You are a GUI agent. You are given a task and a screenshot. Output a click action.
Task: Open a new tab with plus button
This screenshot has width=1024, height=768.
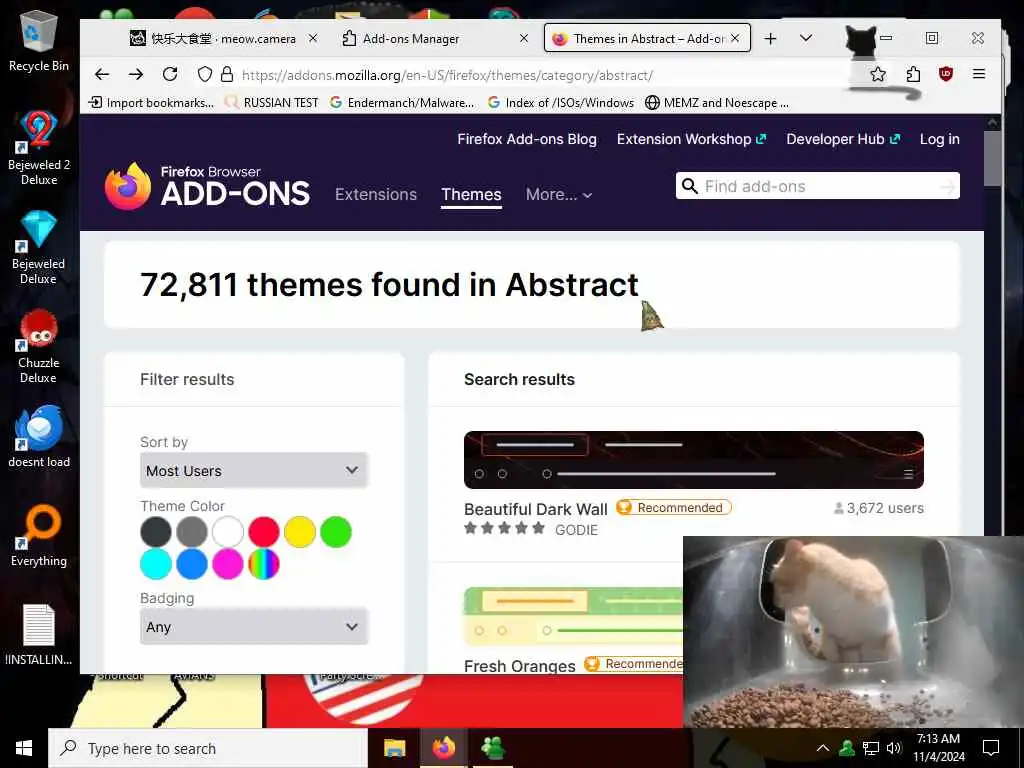click(x=770, y=39)
